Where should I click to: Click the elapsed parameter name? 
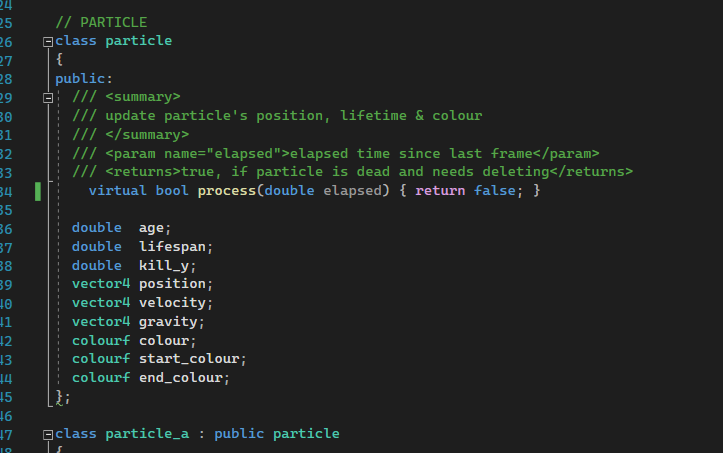pos(352,191)
